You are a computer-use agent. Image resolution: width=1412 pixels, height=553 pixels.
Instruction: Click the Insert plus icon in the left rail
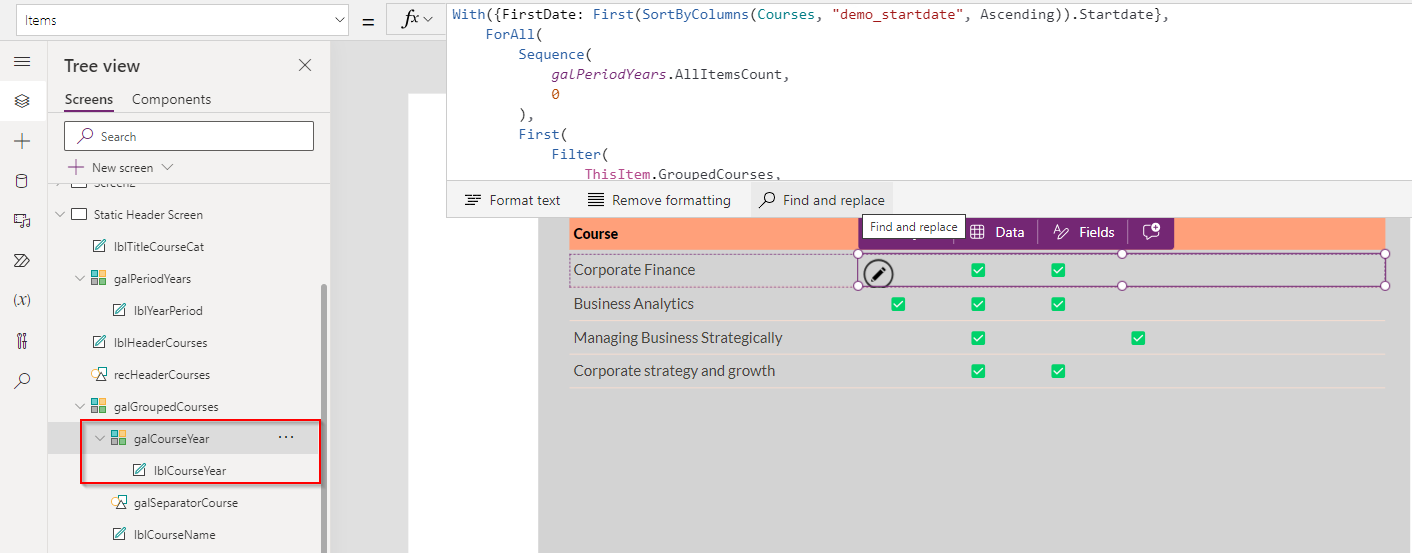22,141
